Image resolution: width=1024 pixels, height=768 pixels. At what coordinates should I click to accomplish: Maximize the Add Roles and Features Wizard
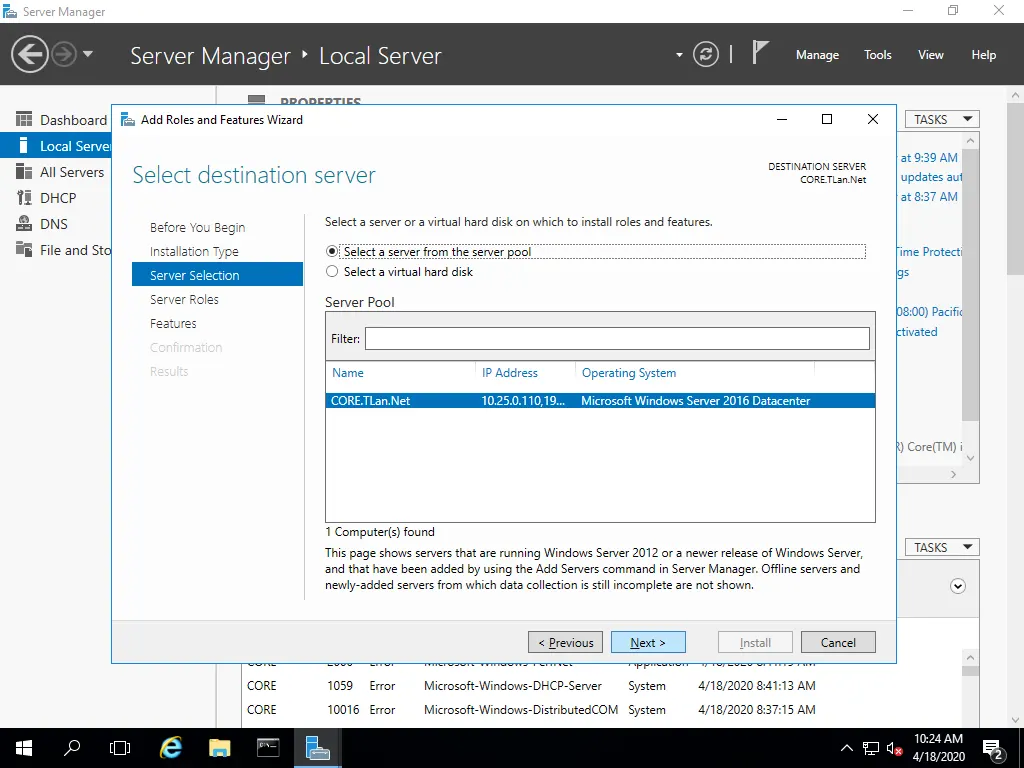[x=827, y=119]
